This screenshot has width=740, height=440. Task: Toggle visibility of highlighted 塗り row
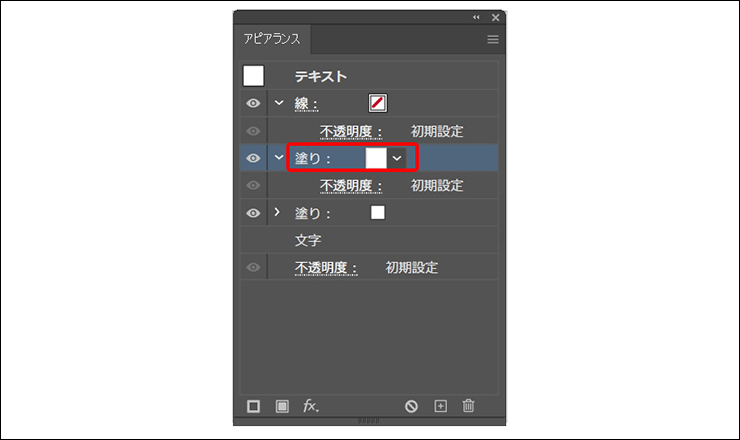click(x=254, y=158)
